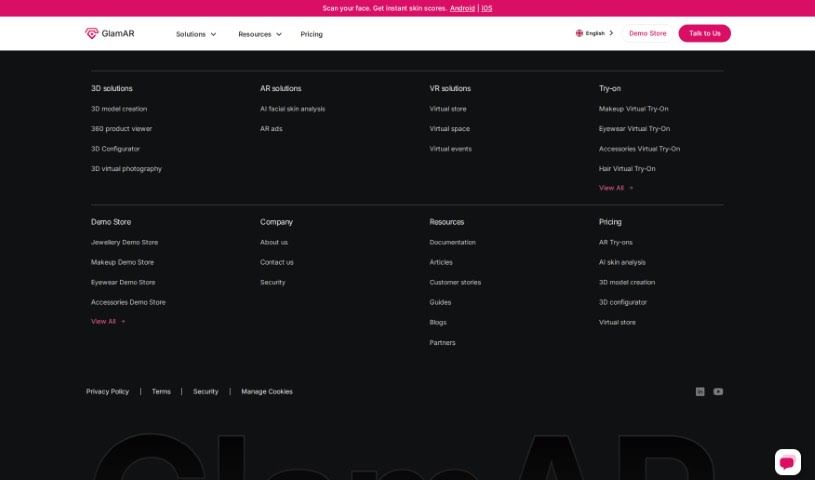Open Virtual events link
Screen dimensions: 815x480
click(x=451, y=149)
